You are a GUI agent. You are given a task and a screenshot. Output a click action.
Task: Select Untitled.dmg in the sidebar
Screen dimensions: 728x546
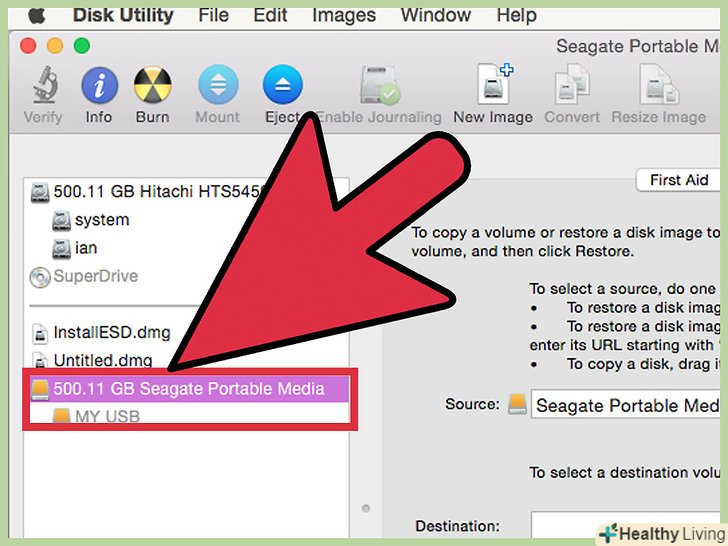point(186,360)
